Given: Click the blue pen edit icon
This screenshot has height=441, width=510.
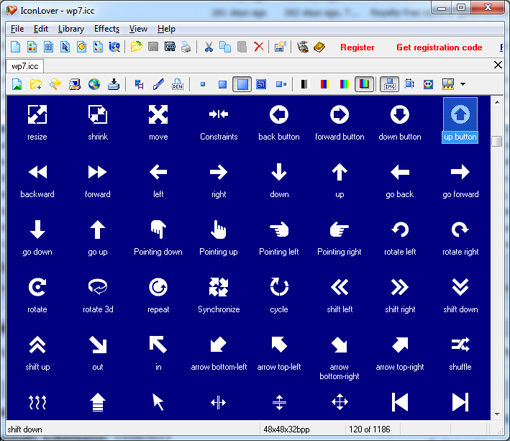Looking at the screenshot, I should pos(158,84).
